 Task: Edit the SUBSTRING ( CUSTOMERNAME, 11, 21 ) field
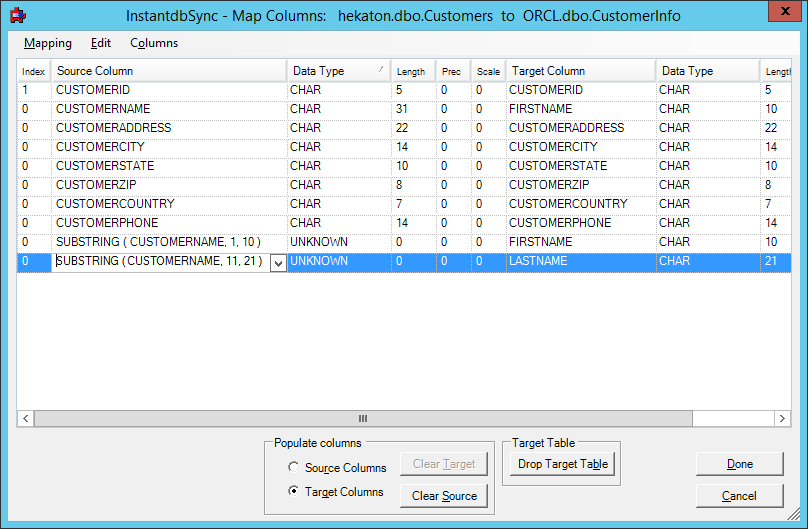click(x=161, y=261)
